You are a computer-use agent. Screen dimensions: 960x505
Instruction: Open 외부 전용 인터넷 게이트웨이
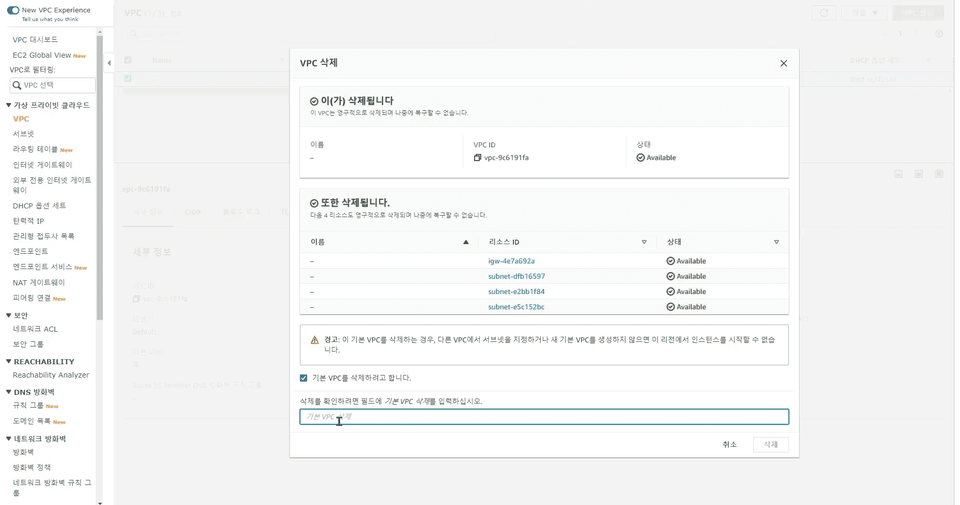tap(52, 185)
